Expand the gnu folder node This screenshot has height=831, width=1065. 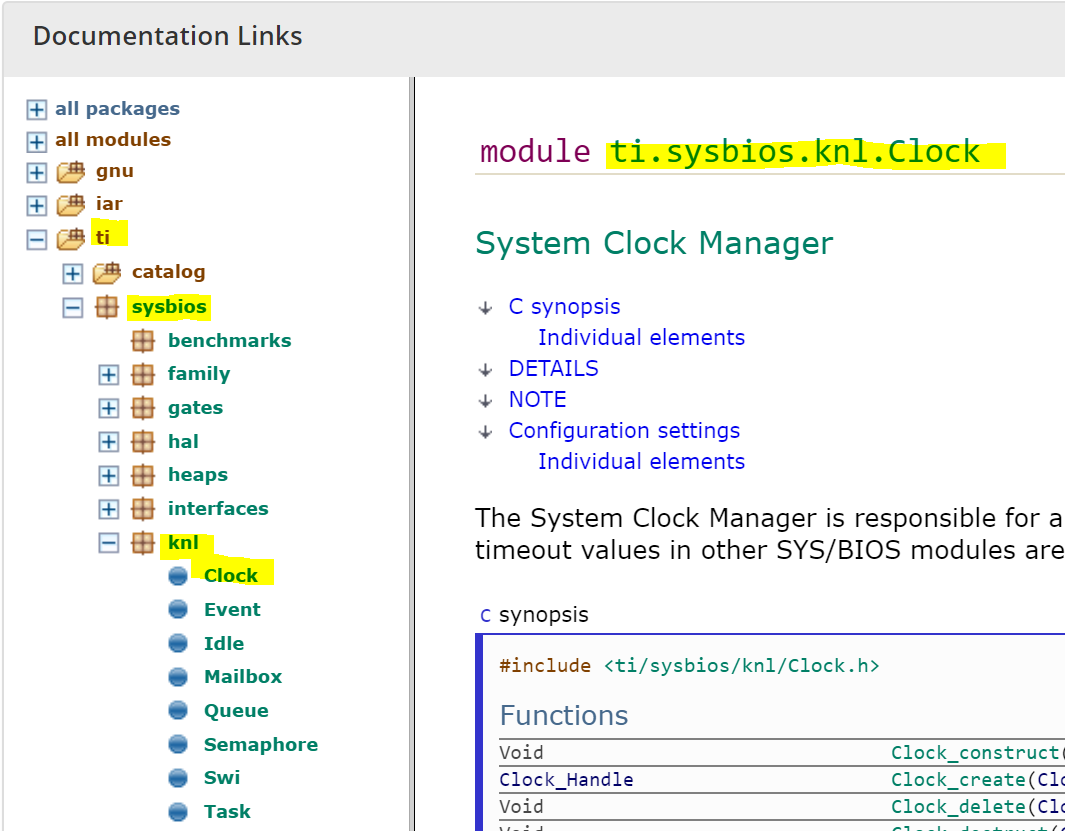pos(37,173)
